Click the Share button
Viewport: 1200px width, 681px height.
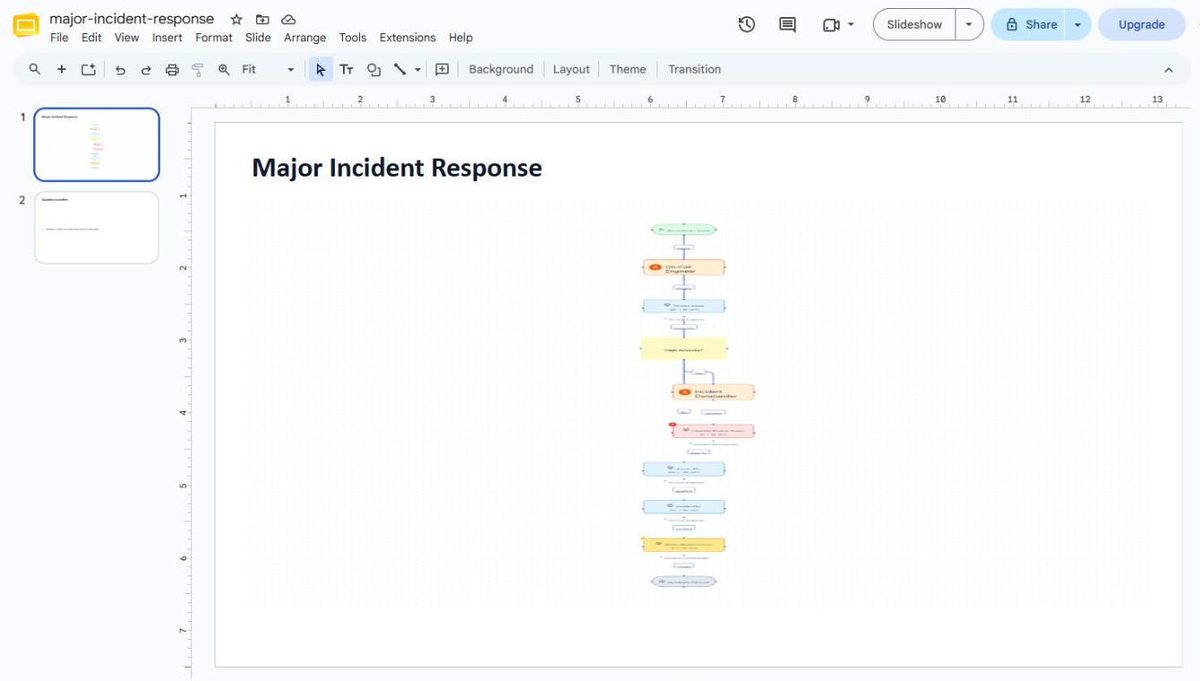[1030, 25]
